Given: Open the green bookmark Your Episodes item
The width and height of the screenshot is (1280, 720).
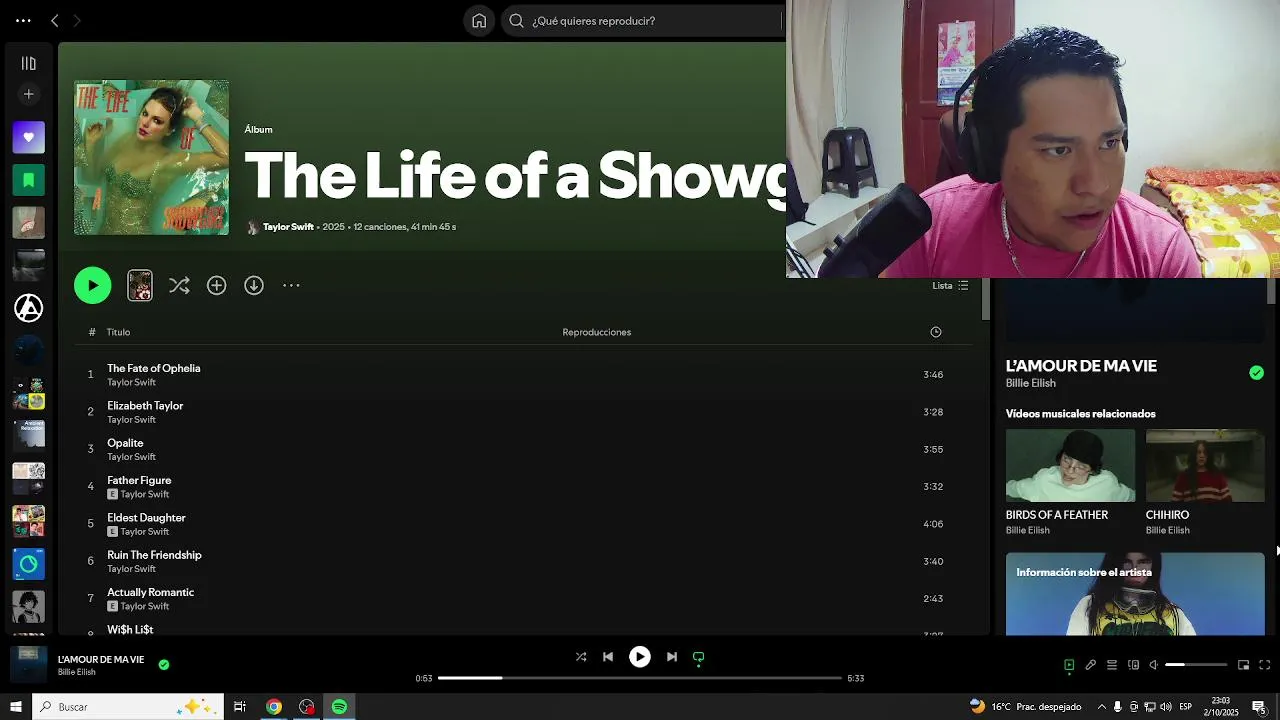Looking at the screenshot, I should pyautogui.click(x=28, y=180).
